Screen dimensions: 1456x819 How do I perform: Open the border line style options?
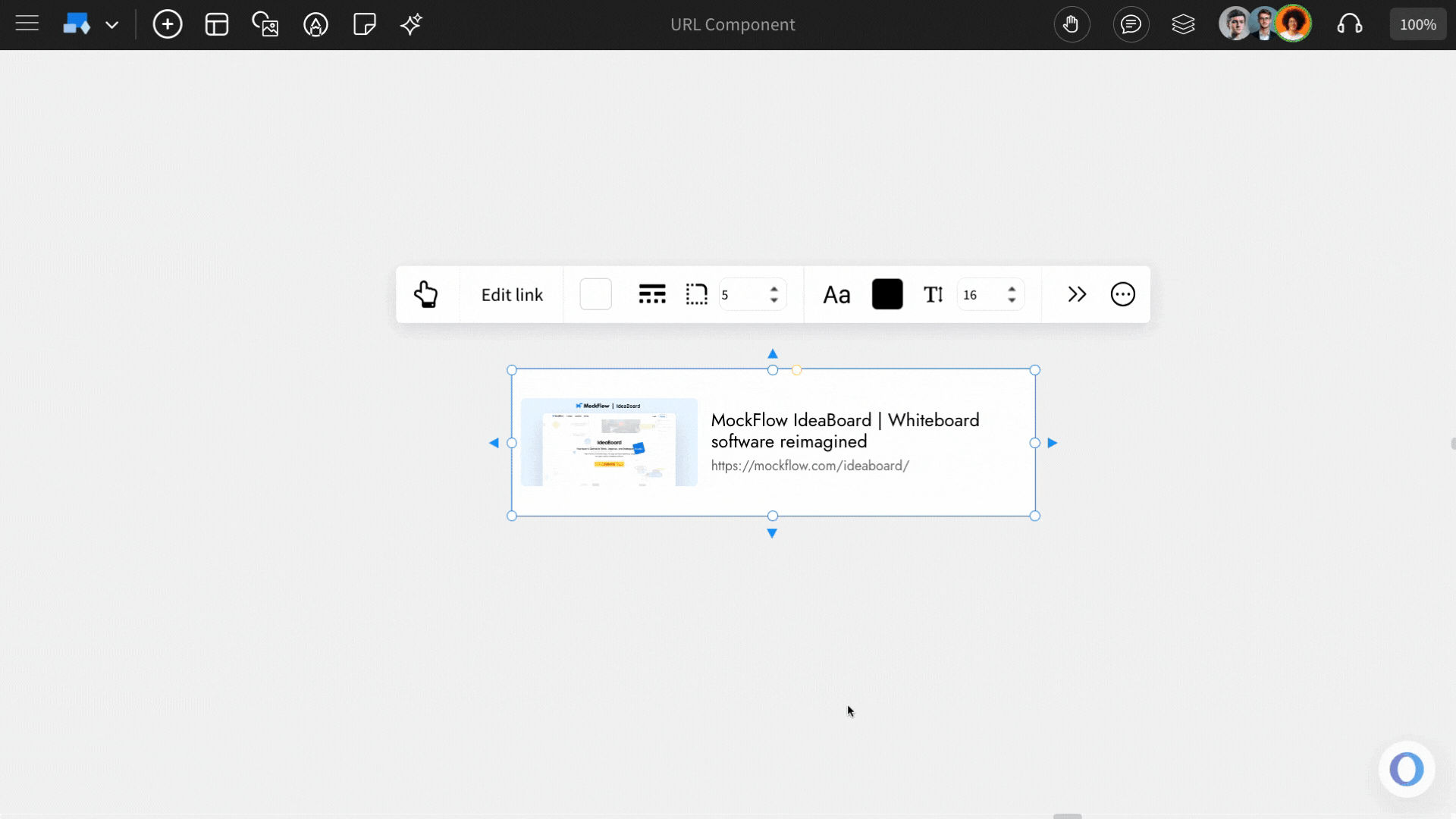pos(652,294)
